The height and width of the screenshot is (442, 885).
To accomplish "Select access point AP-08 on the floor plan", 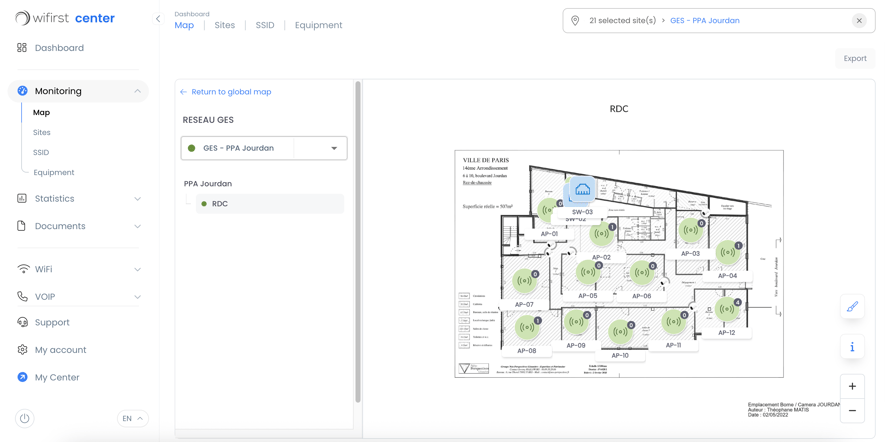I will pyautogui.click(x=527, y=327).
